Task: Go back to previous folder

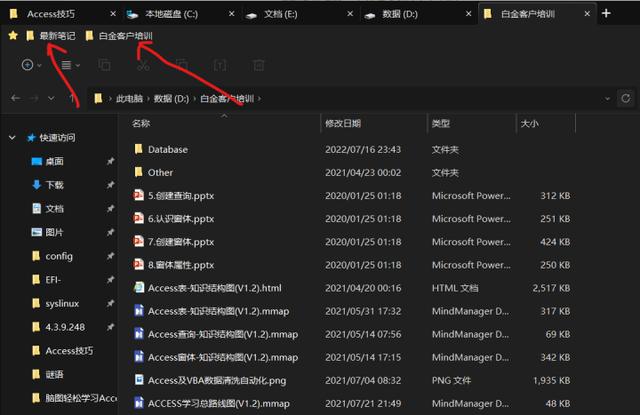Action: coord(16,98)
